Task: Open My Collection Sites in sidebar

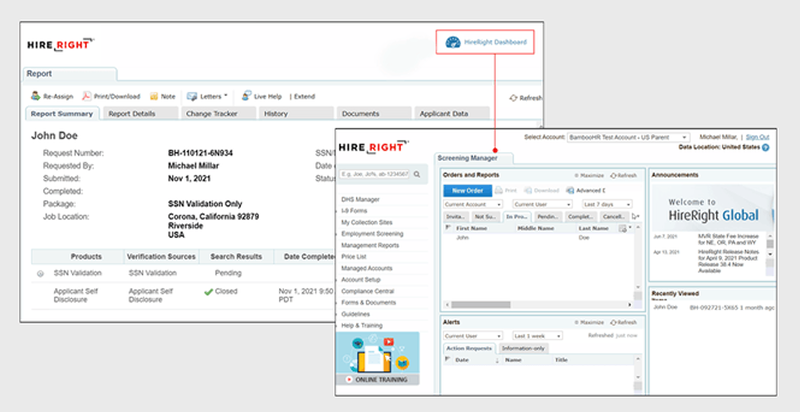Action: pos(367,222)
